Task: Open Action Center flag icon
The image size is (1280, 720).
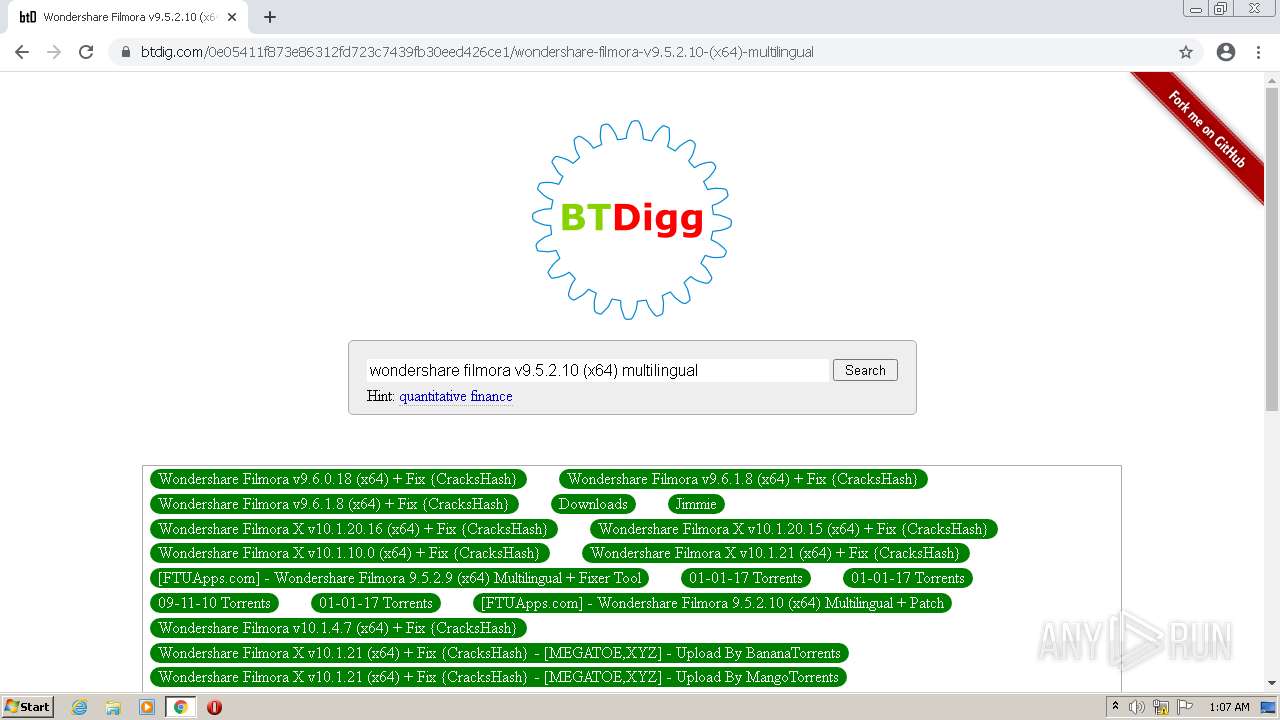Action: point(1185,707)
